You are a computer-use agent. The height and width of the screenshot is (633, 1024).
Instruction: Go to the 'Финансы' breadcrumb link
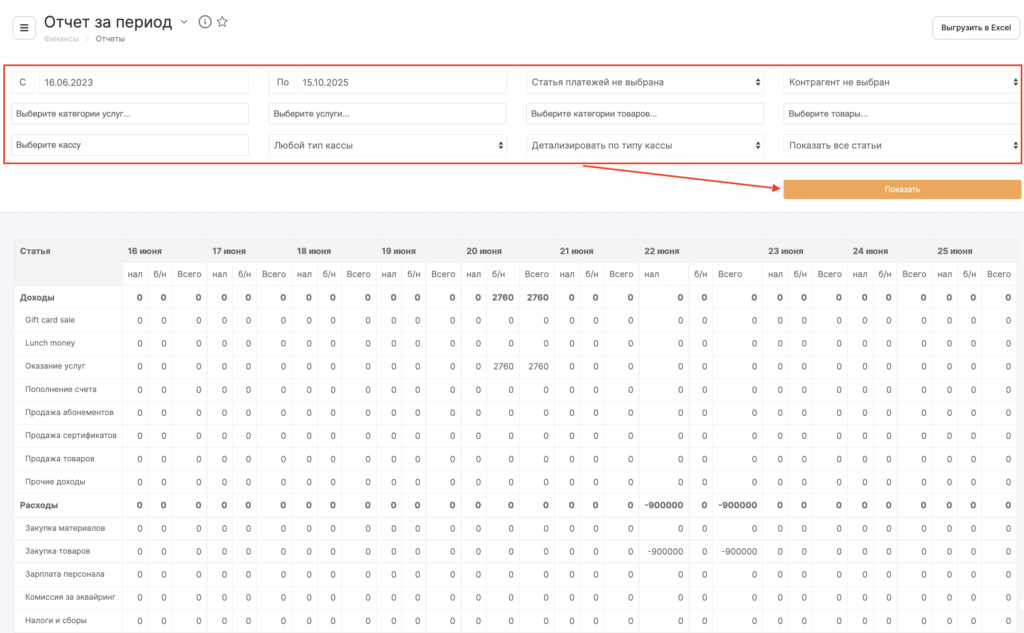[61, 39]
